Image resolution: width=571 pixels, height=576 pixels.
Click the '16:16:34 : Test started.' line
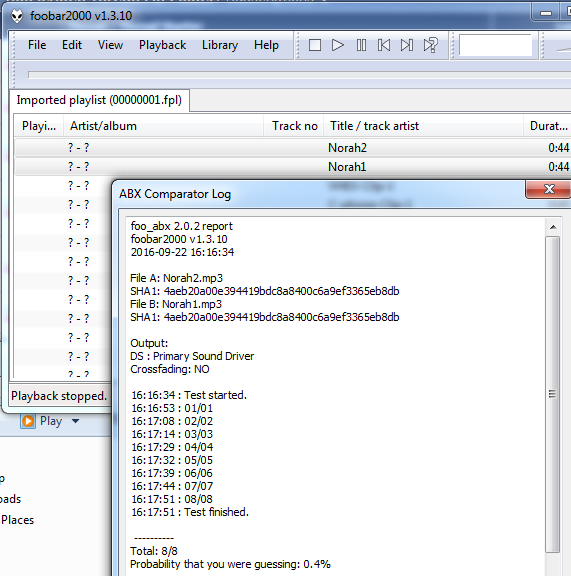[189, 395]
